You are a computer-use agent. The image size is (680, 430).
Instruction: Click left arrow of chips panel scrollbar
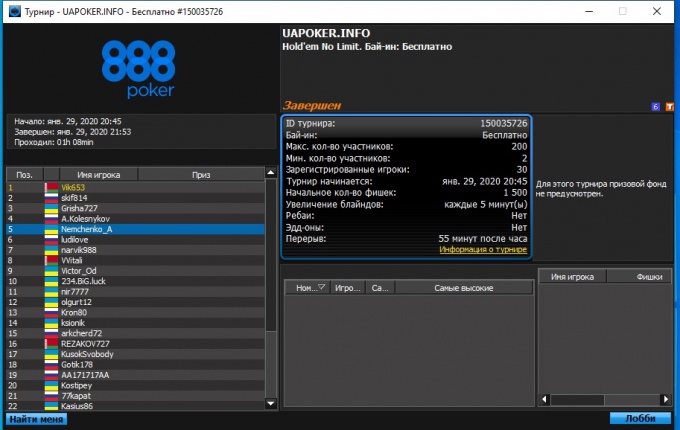pyautogui.click(x=545, y=399)
